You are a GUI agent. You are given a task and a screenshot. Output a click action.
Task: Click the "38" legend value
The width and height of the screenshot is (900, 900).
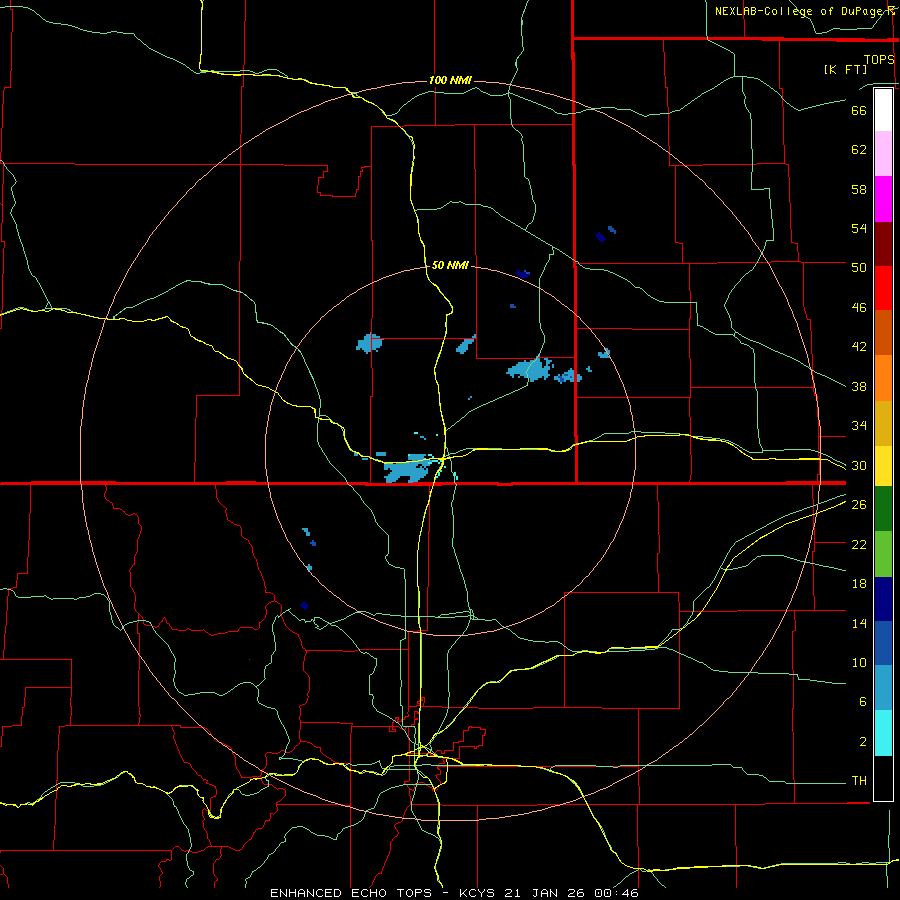pos(859,386)
